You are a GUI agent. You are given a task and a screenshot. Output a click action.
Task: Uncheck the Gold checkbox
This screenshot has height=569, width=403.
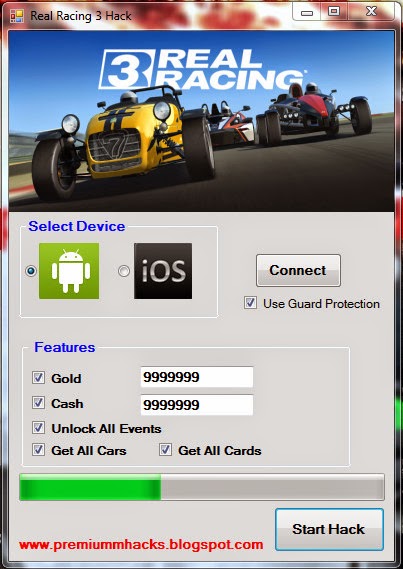pos(38,377)
